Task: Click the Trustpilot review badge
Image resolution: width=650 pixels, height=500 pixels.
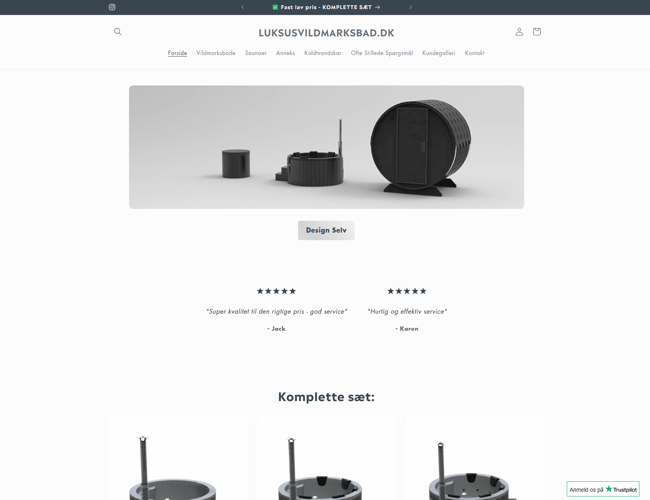Action: click(x=603, y=489)
